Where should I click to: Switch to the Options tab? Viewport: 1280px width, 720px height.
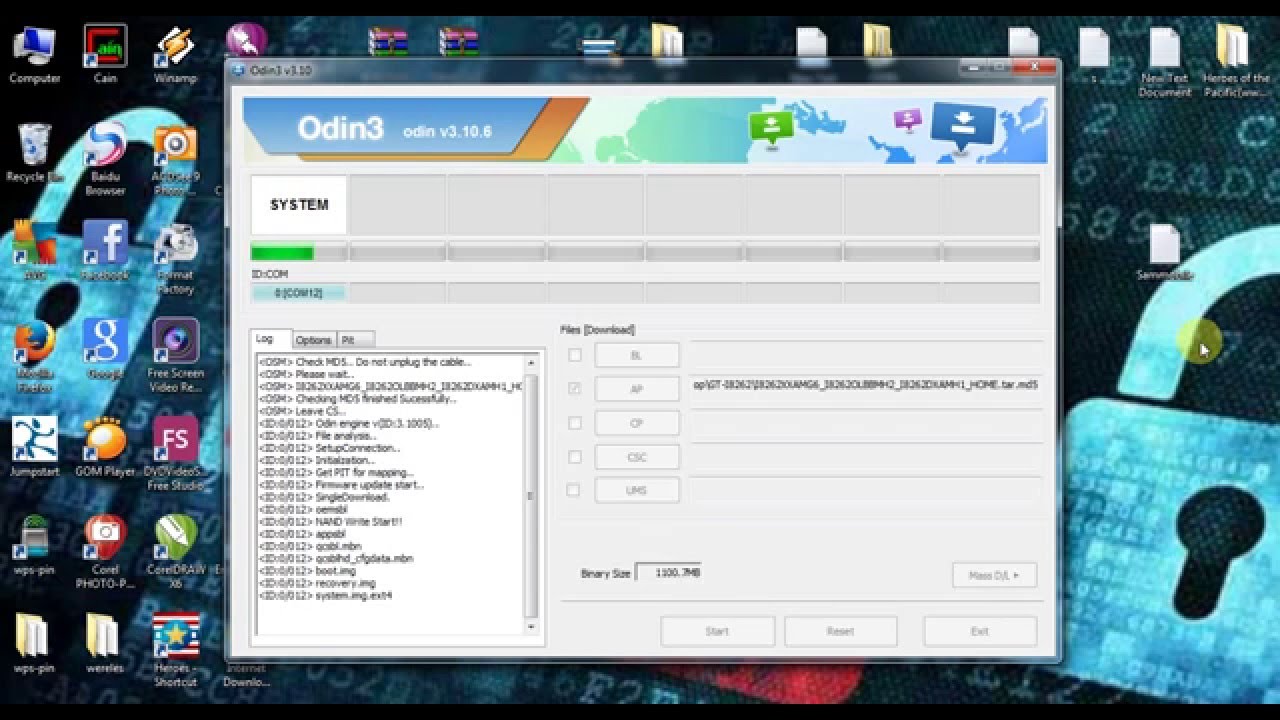click(x=314, y=340)
